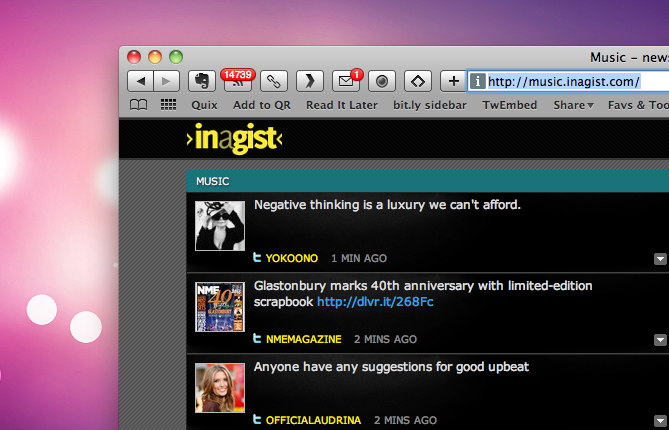Close the Safari window with red button

[x=134, y=57]
